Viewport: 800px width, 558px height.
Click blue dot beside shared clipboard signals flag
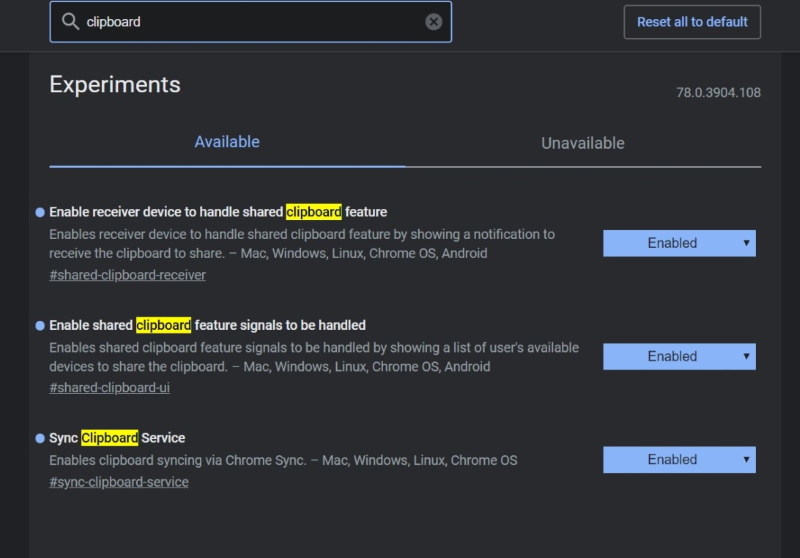(x=40, y=325)
